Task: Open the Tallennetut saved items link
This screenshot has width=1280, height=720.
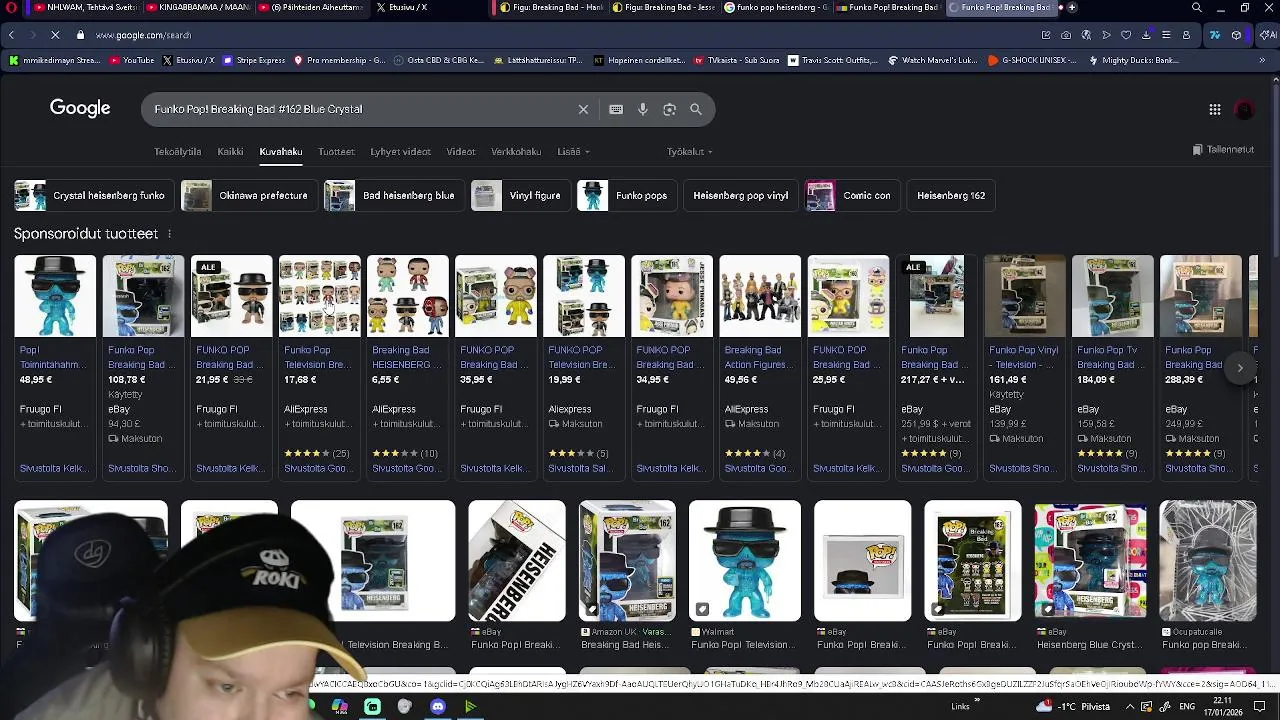Action: tap(1223, 150)
